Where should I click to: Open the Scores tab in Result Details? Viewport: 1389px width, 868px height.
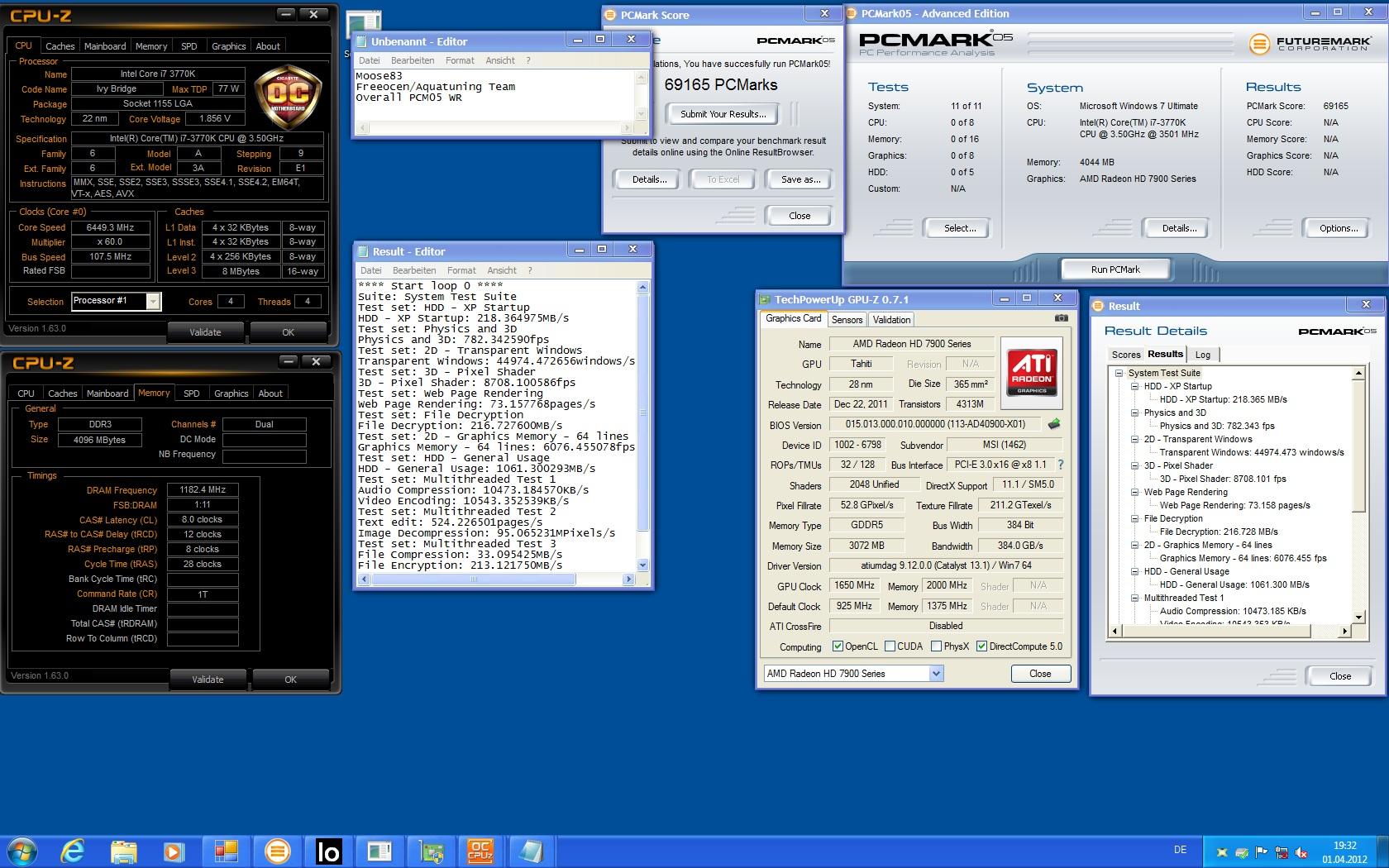[x=1125, y=355]
